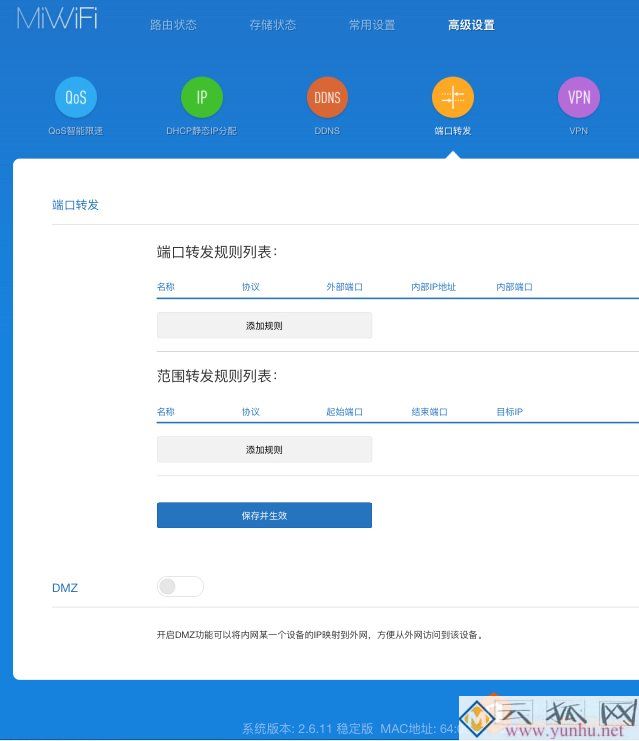
Task: Click the 起始端口 column header
Action: (x=345, y=412)
